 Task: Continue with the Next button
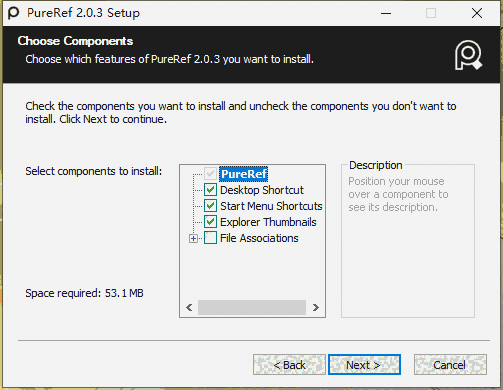tap(364, 365)
